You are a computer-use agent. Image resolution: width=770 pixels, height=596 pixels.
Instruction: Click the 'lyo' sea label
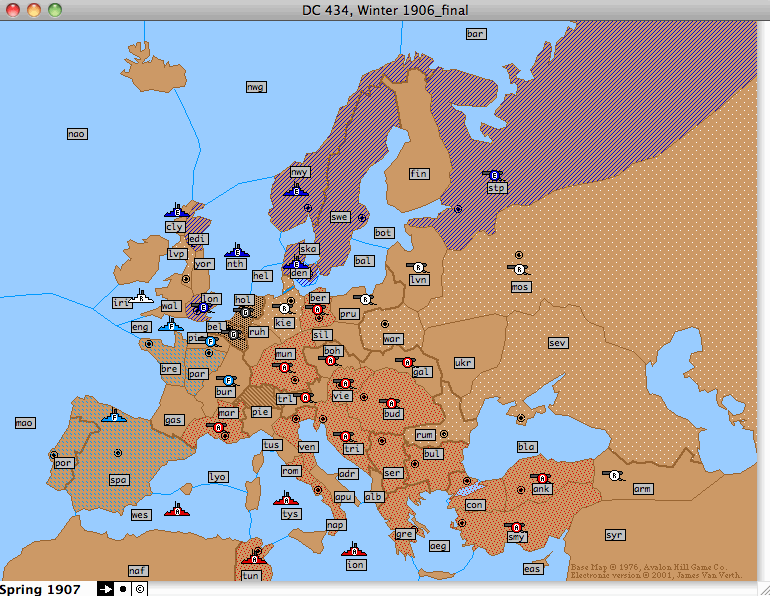pyautogui.click(x=218, y=477)
